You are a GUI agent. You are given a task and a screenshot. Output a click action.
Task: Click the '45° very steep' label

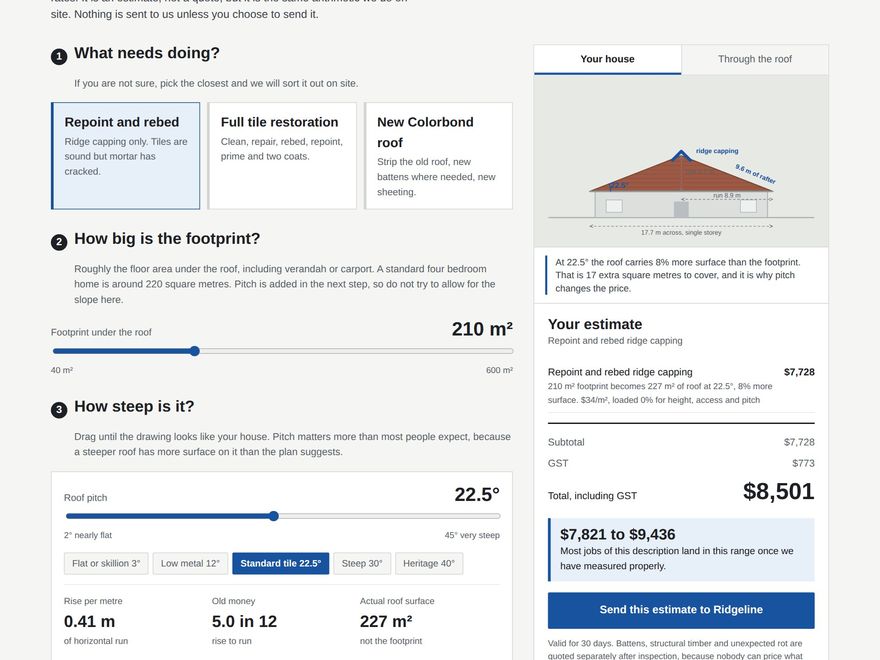[x=472, y=535]
